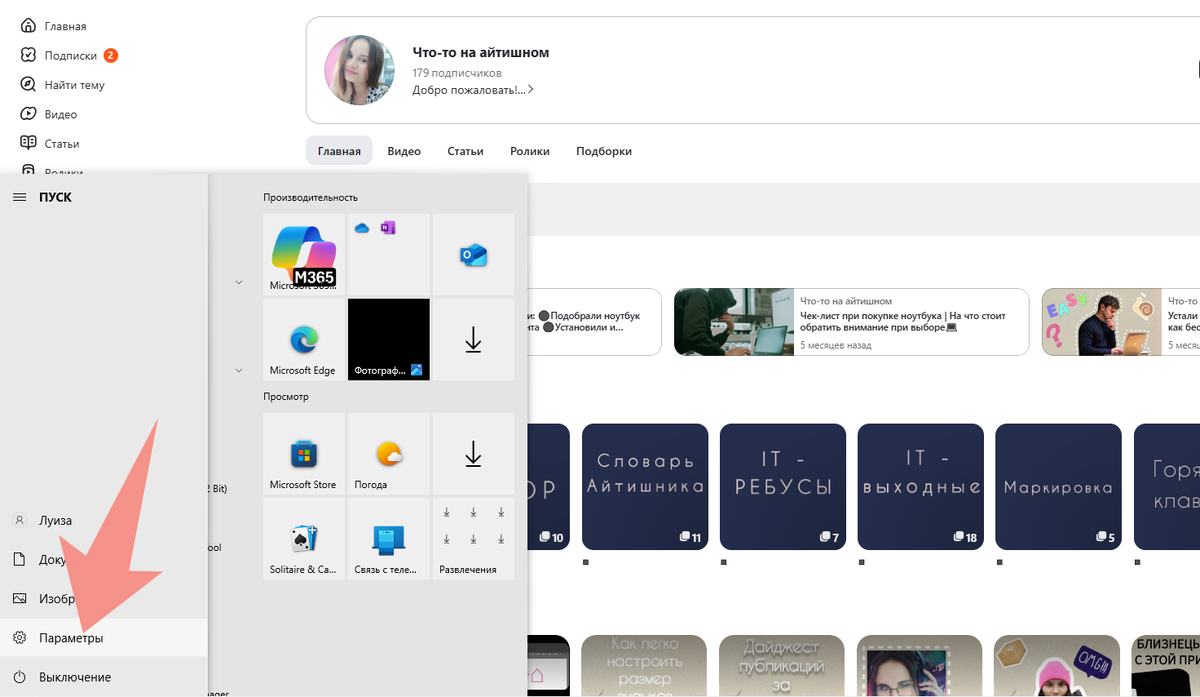Open the Documents folder from Start menu
The height and width of the screenshot is (697, 1200).
coord(104,559)
